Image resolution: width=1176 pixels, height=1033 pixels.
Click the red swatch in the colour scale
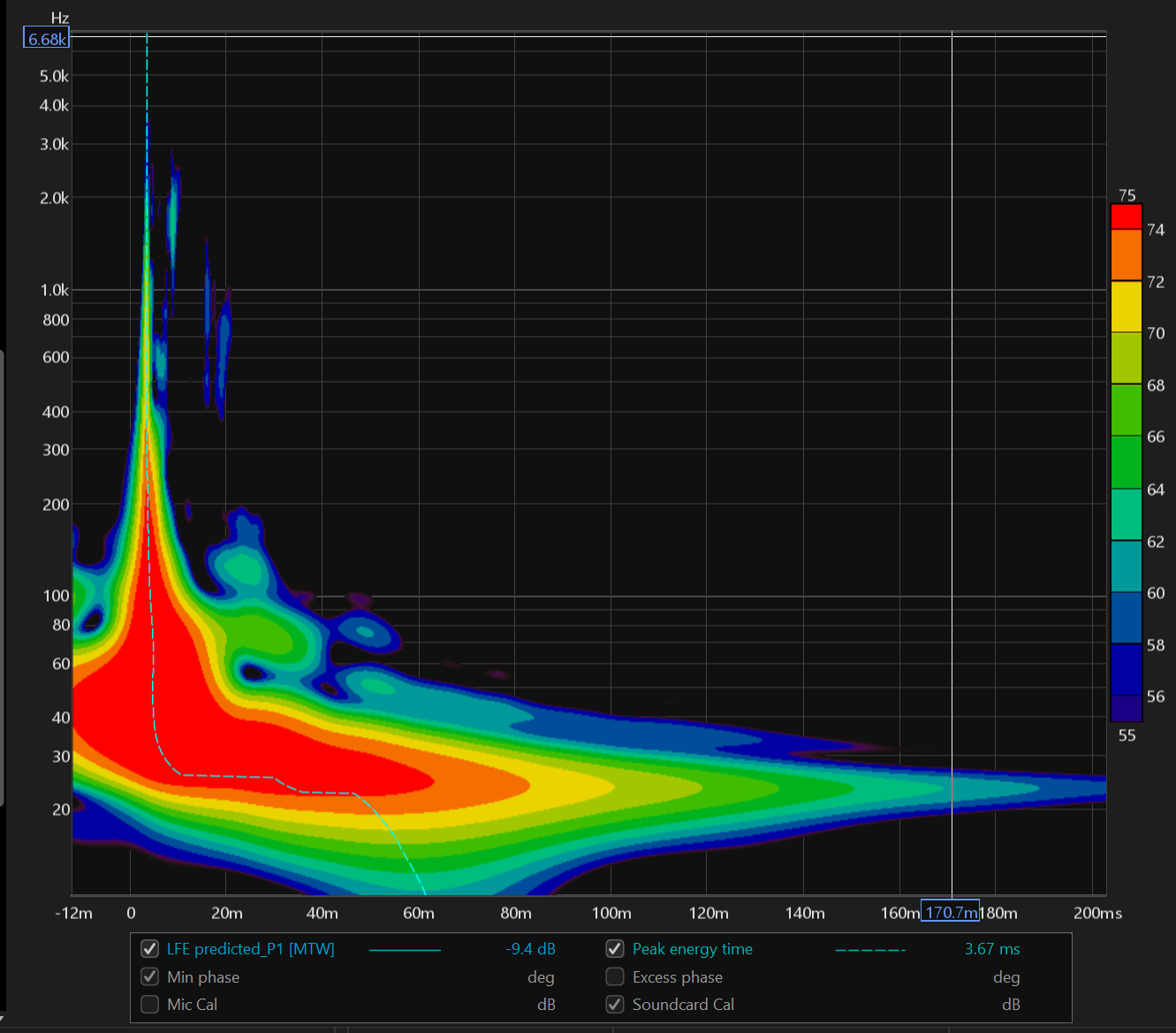1126,216
